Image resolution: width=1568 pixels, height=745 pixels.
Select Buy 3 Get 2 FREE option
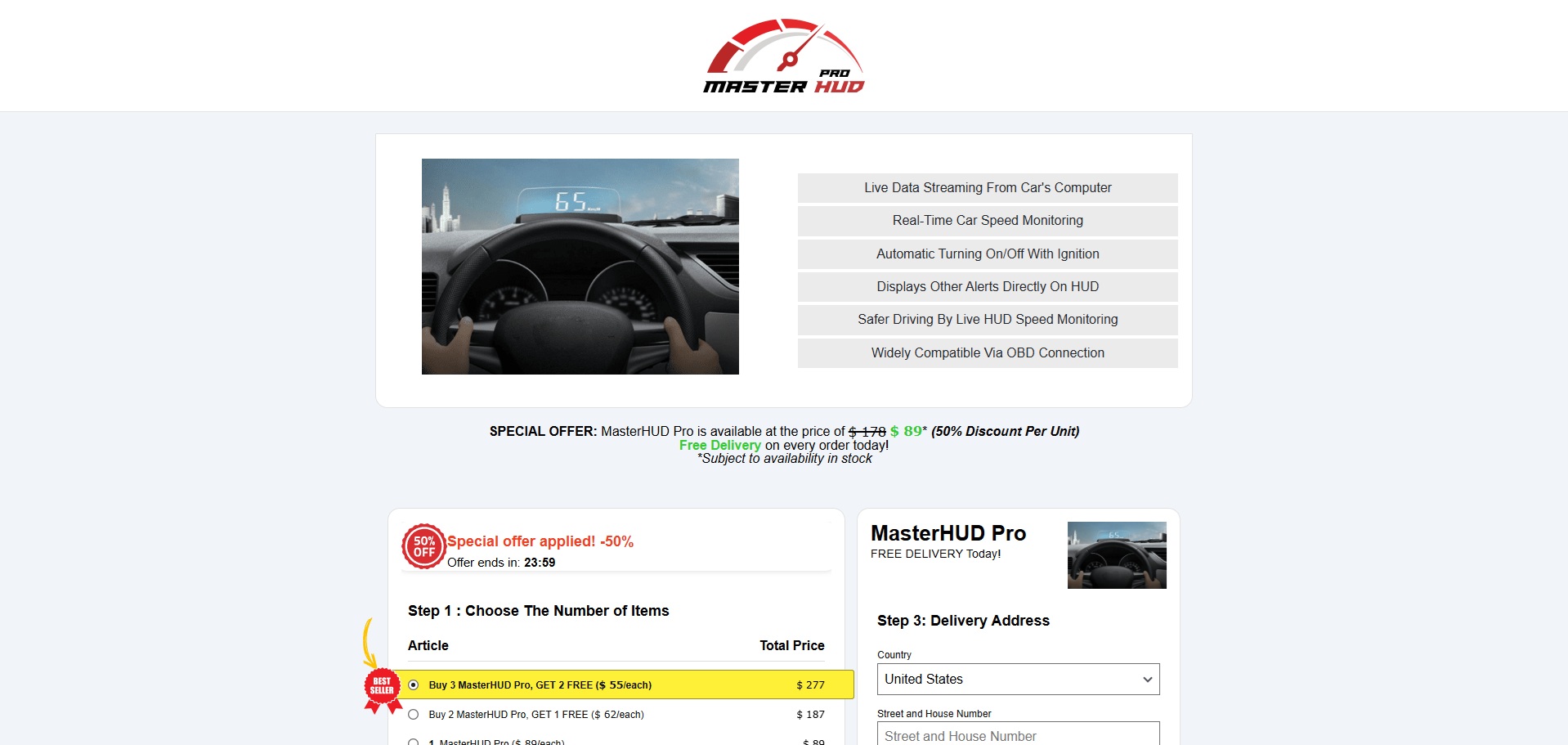[x=414, y=685]
